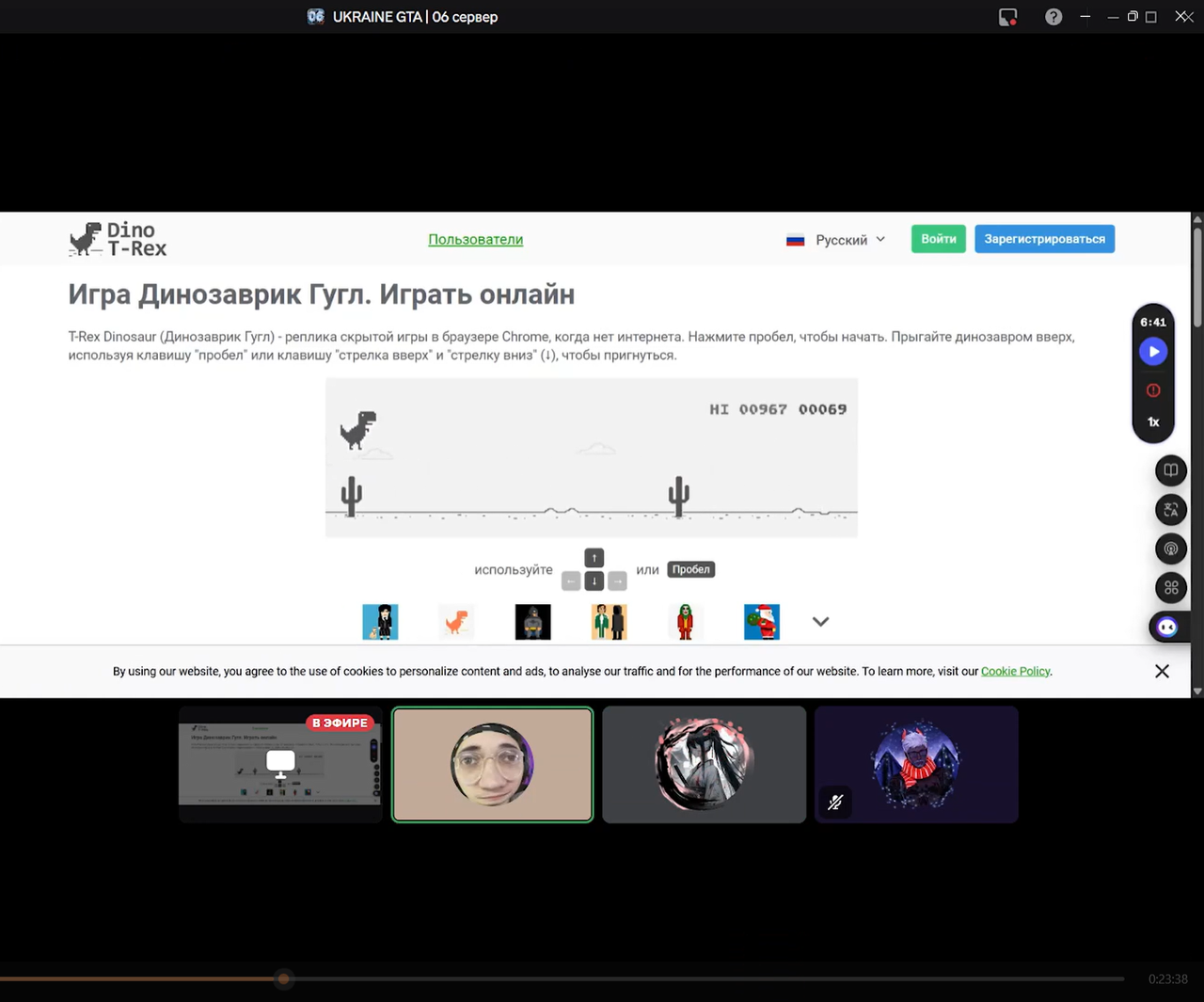Click the translate icon in side panel

1171,510
